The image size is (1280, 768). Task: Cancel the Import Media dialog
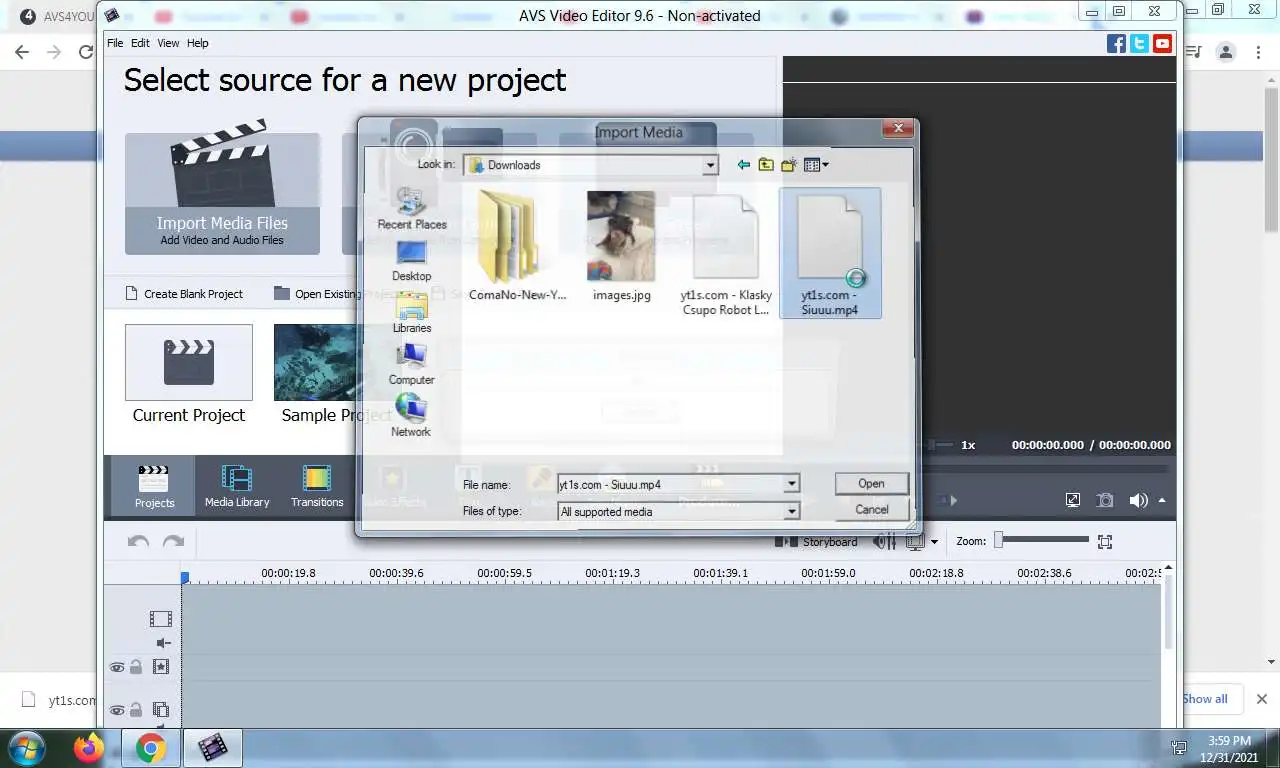871,510
